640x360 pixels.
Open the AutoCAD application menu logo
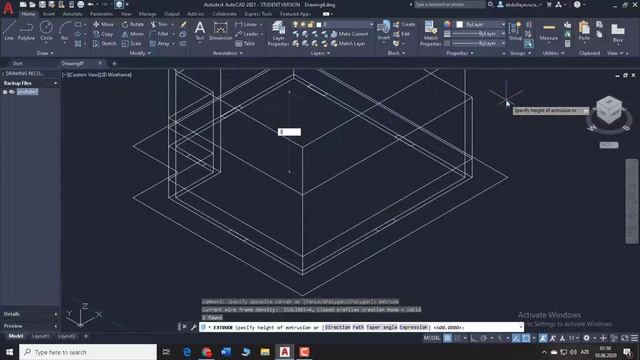[x=8, y=8]
